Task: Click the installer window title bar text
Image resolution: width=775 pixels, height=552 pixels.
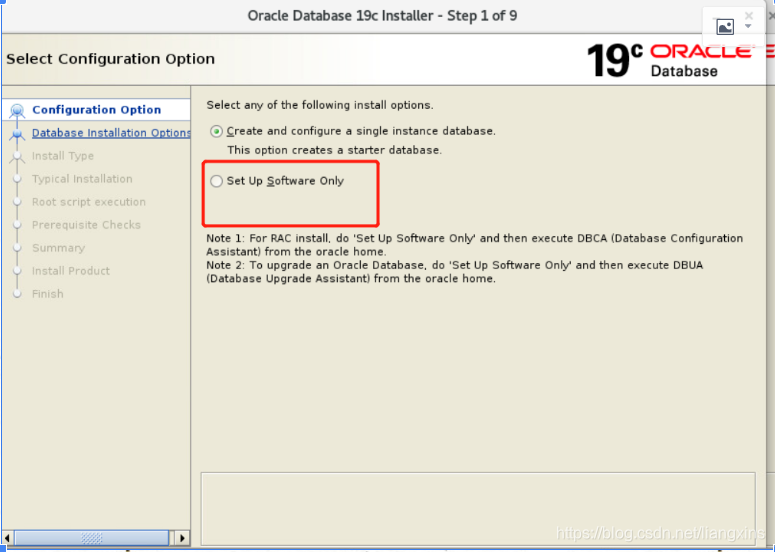Action: coord(382,16)
